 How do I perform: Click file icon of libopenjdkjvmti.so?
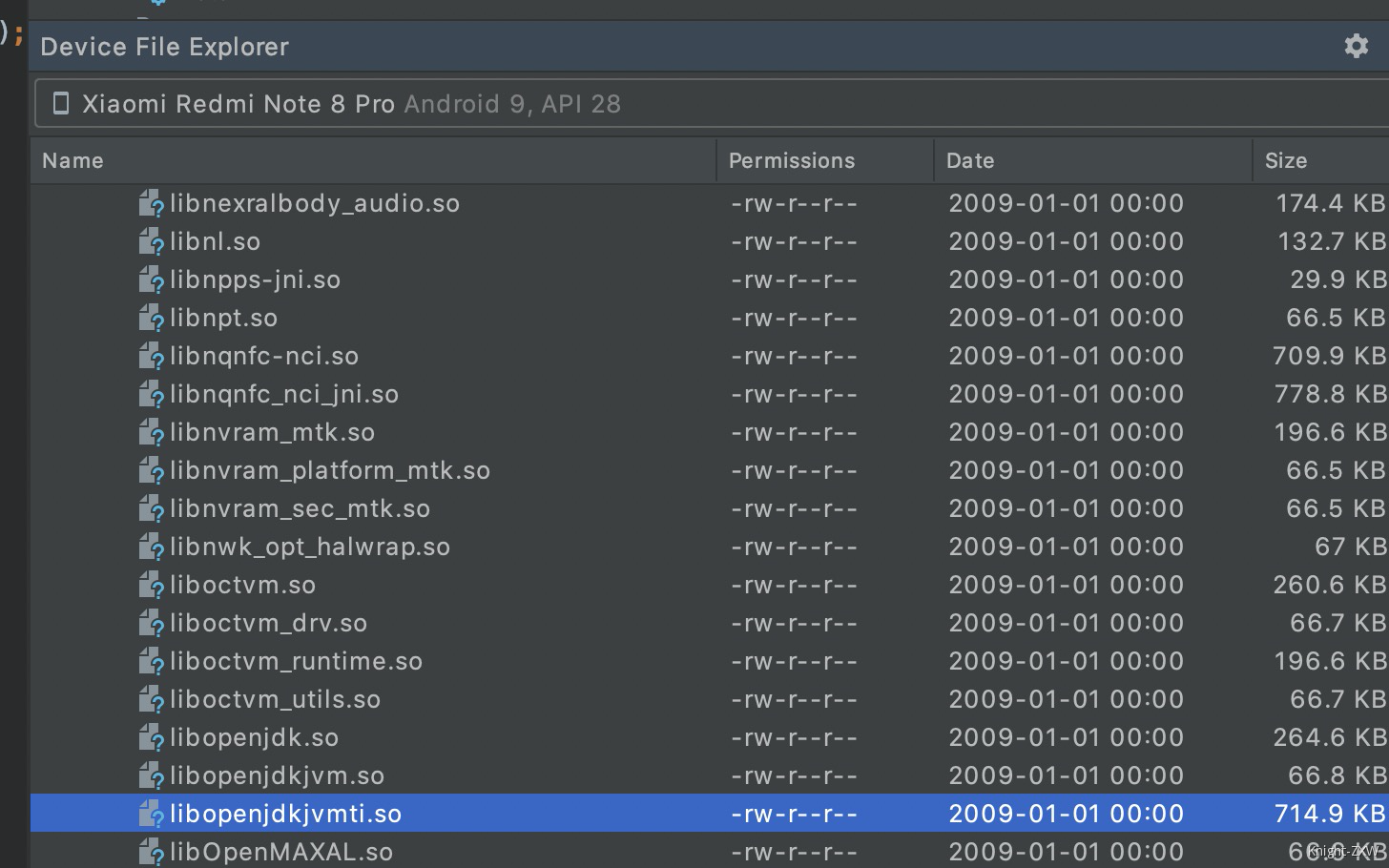[151, 814]
